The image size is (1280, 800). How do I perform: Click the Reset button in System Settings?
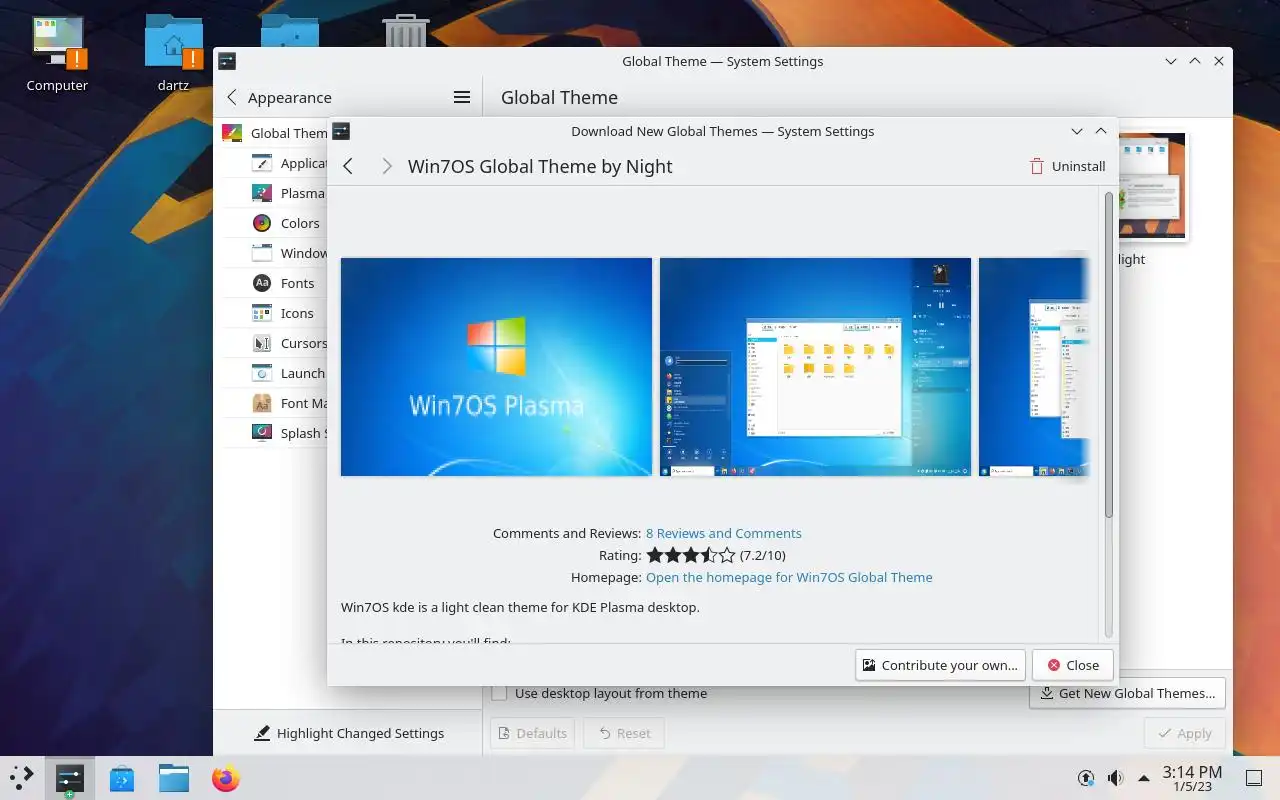[624, 733]
